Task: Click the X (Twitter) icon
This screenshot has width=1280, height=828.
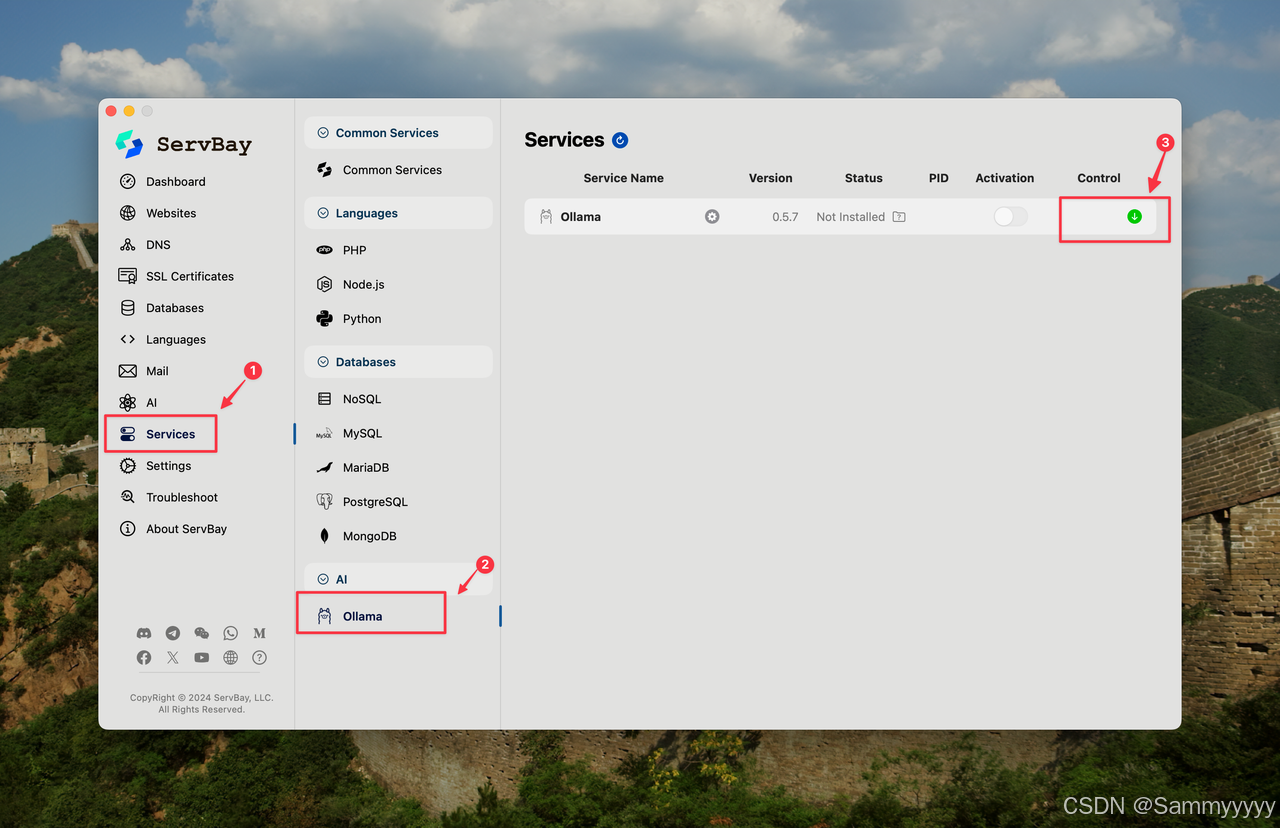Action: 173,657
